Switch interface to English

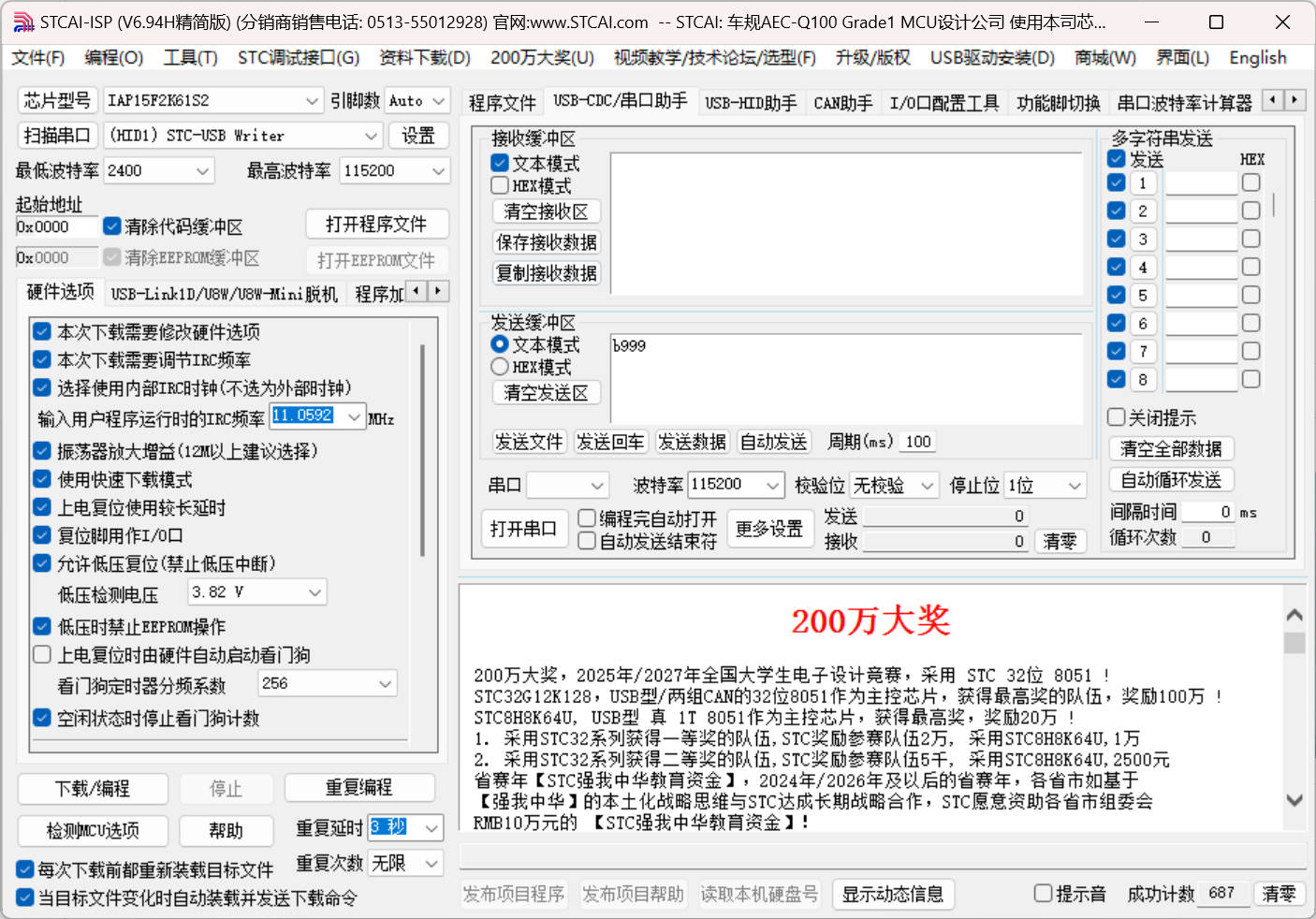1258,58
